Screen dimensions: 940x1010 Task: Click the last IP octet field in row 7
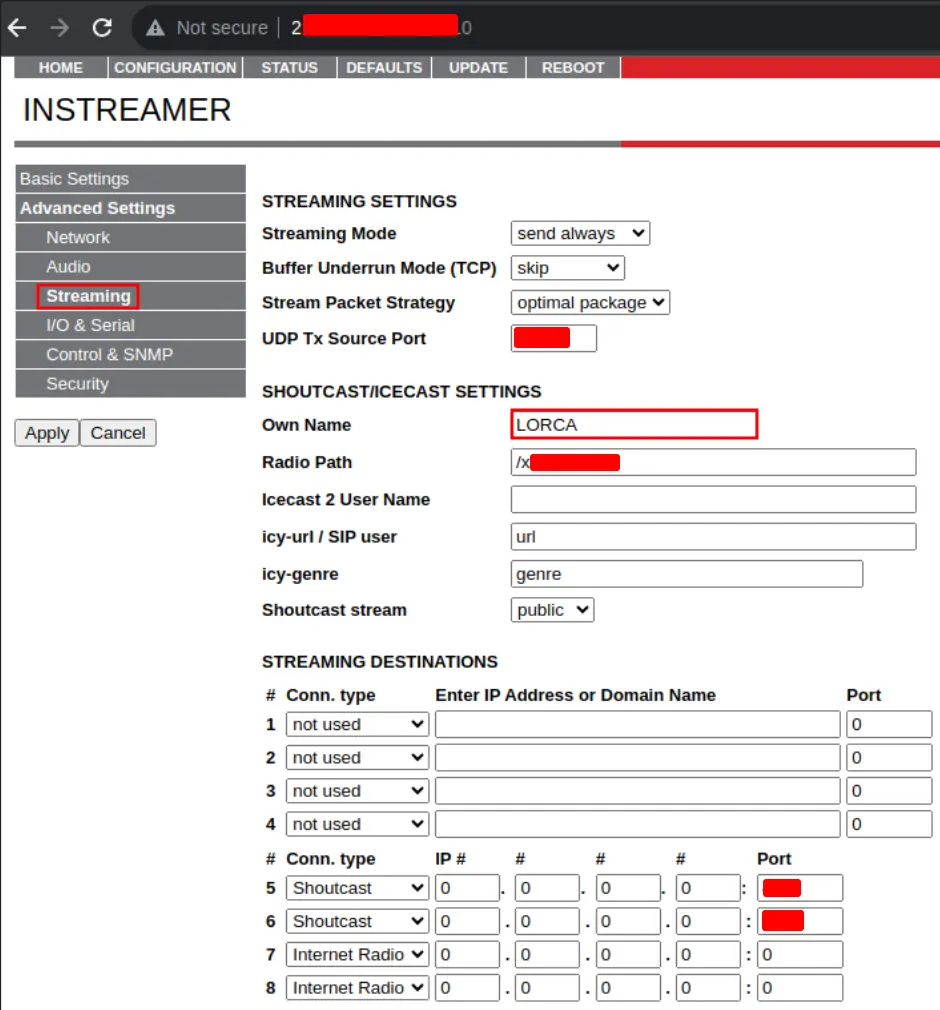[708, 955]
